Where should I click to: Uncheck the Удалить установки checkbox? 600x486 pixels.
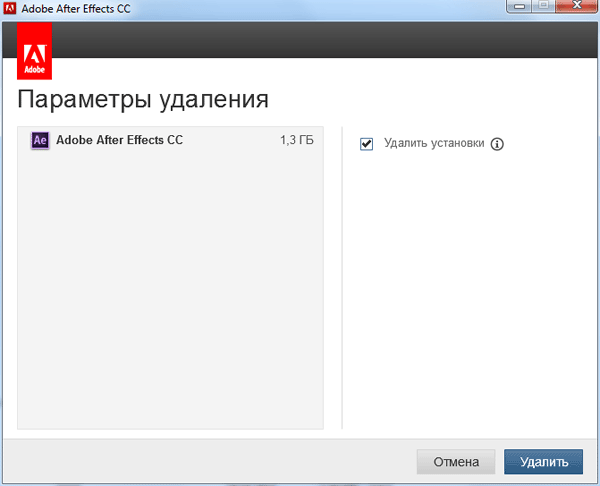(x=366, y=144)
